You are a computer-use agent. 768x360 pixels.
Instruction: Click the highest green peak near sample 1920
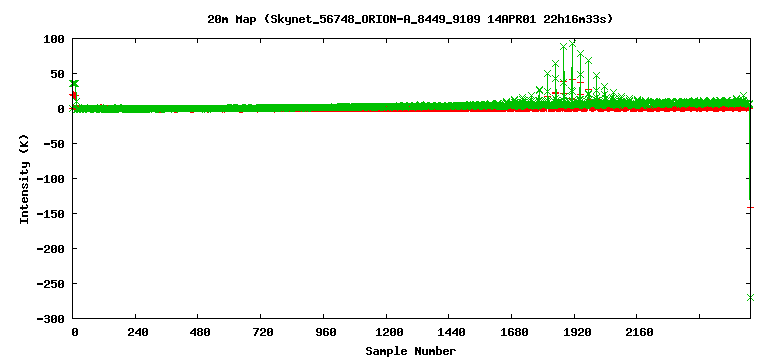pyautogui.click(x=572, y=44)
